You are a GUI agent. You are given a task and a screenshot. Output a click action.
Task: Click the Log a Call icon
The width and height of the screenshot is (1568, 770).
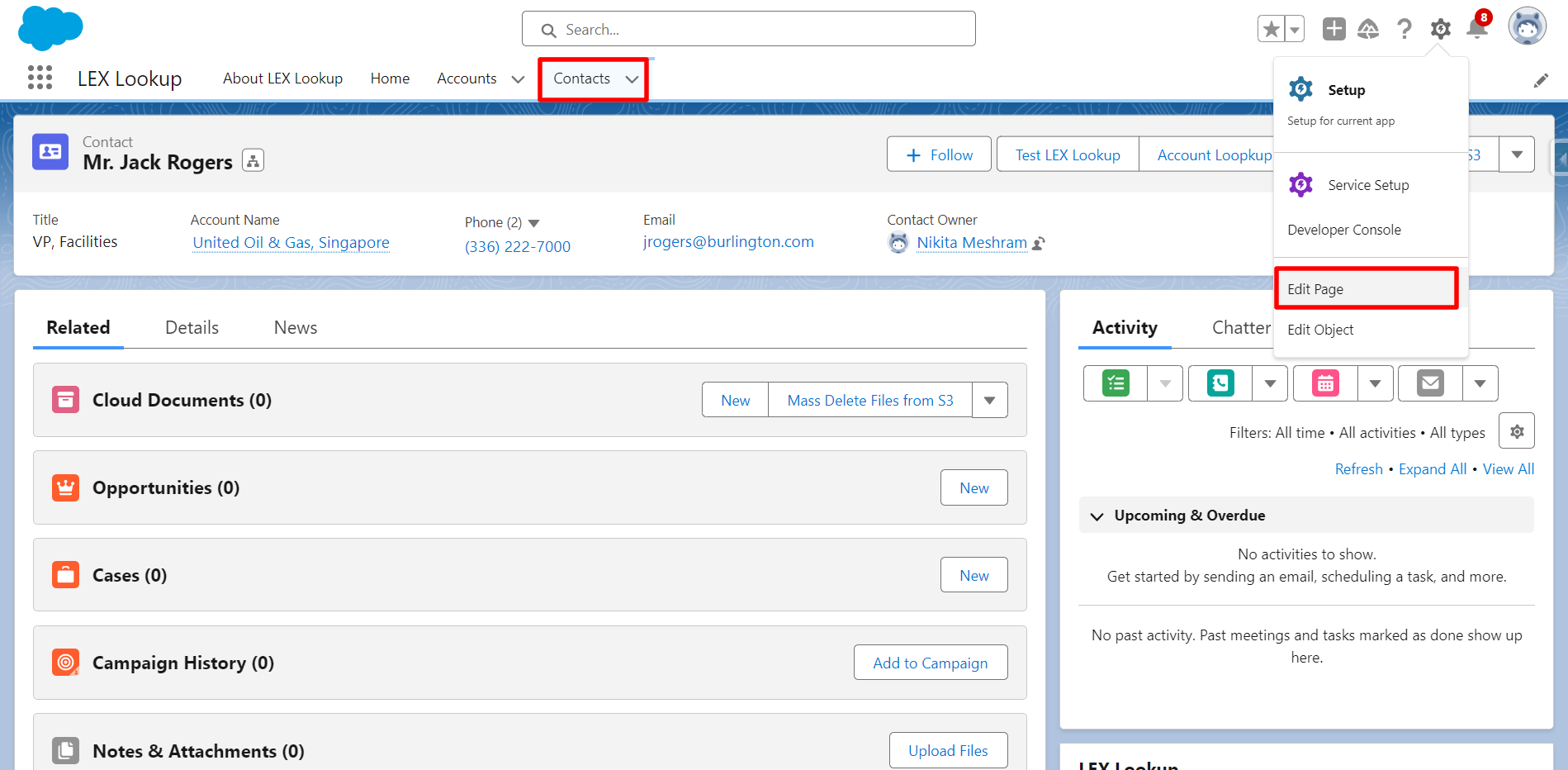1220,383
